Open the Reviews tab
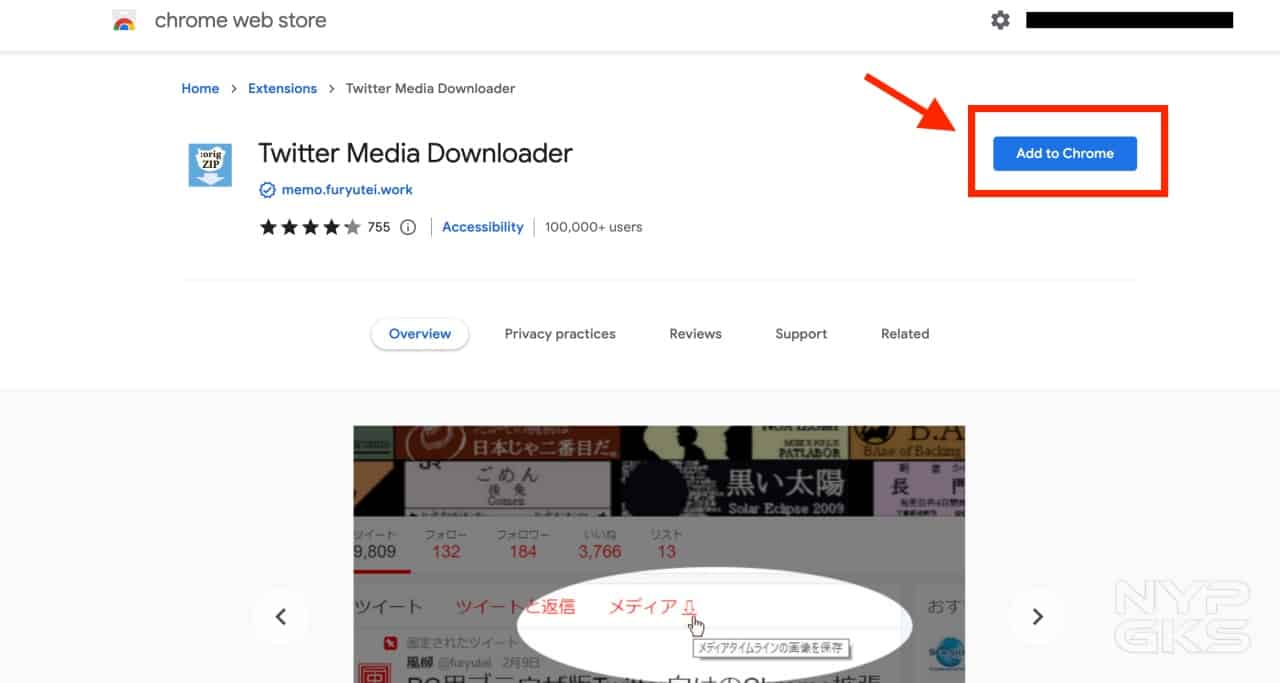This screenshot has width=1280, height=683. click(696, 334)
